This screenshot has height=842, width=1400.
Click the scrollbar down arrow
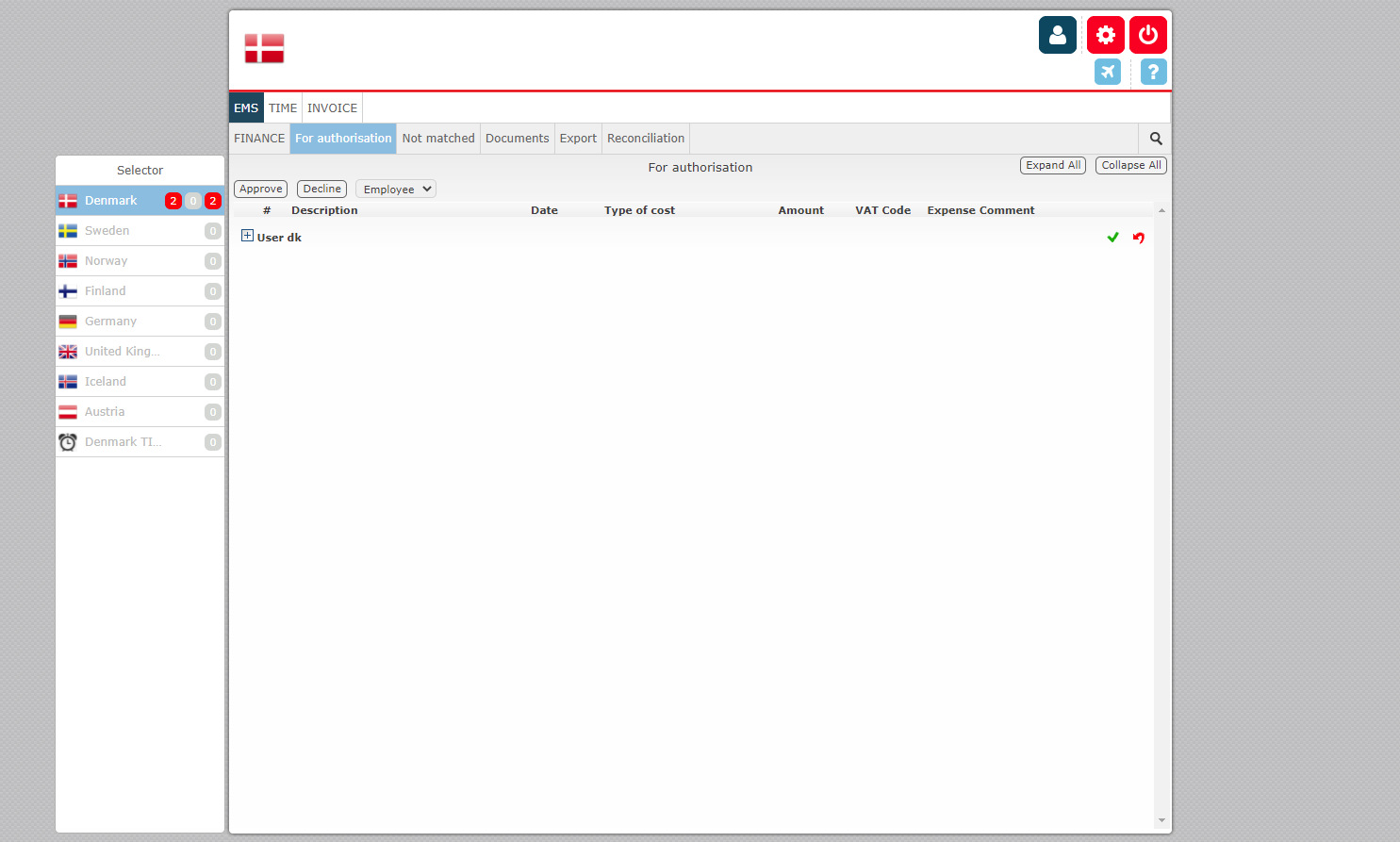pos(1161,820)
